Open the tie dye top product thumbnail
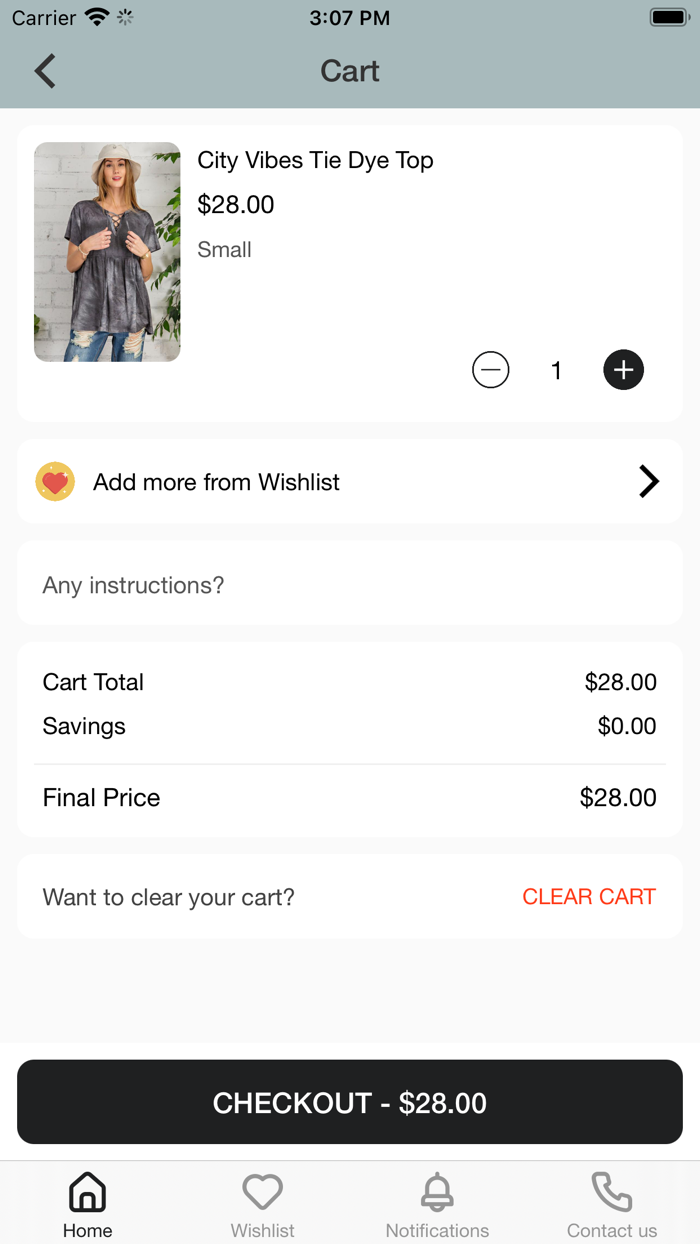 tap(107, 252)
